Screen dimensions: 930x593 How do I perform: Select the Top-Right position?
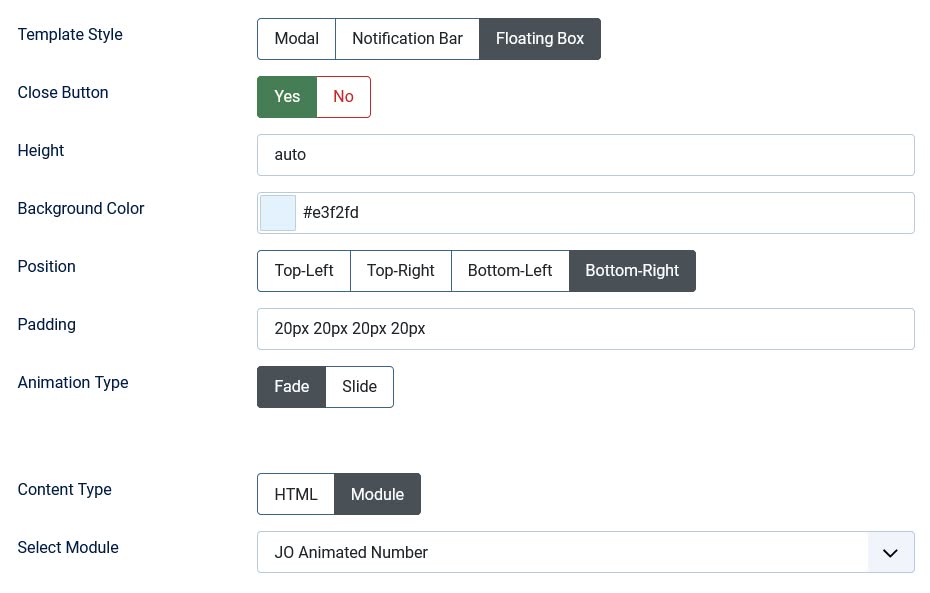[x=400, y=270]
